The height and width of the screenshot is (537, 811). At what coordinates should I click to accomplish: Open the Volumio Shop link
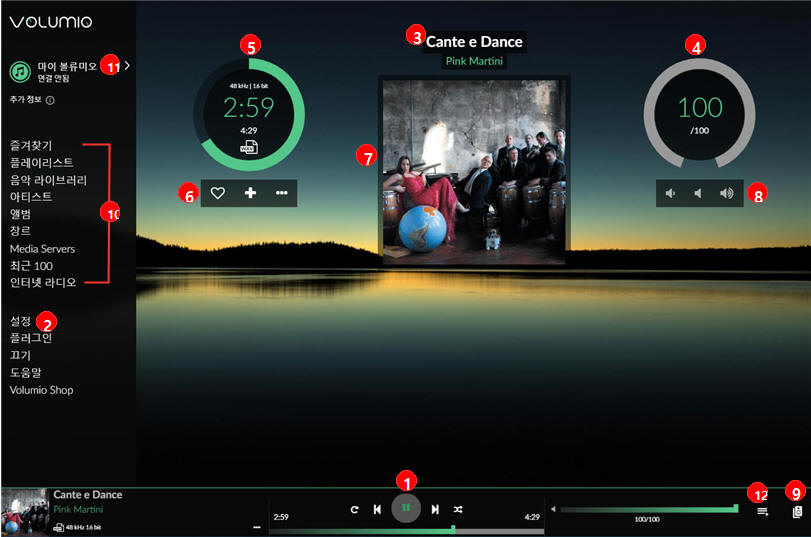coord(41,390)
